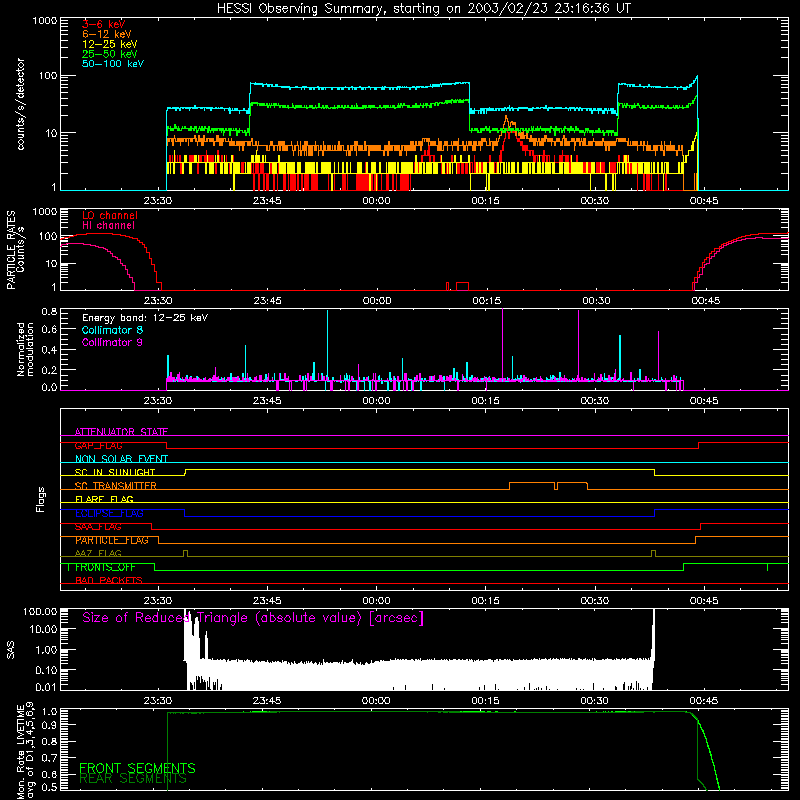
Task: Click the SC_TRANSMITTER flag label
Action: coord(116,486)
